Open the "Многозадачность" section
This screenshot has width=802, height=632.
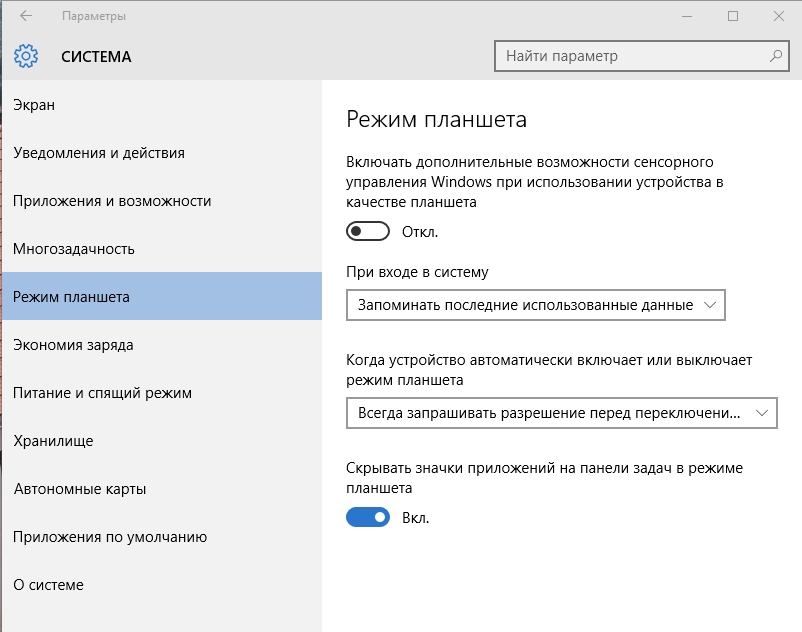tap(74, 249)
